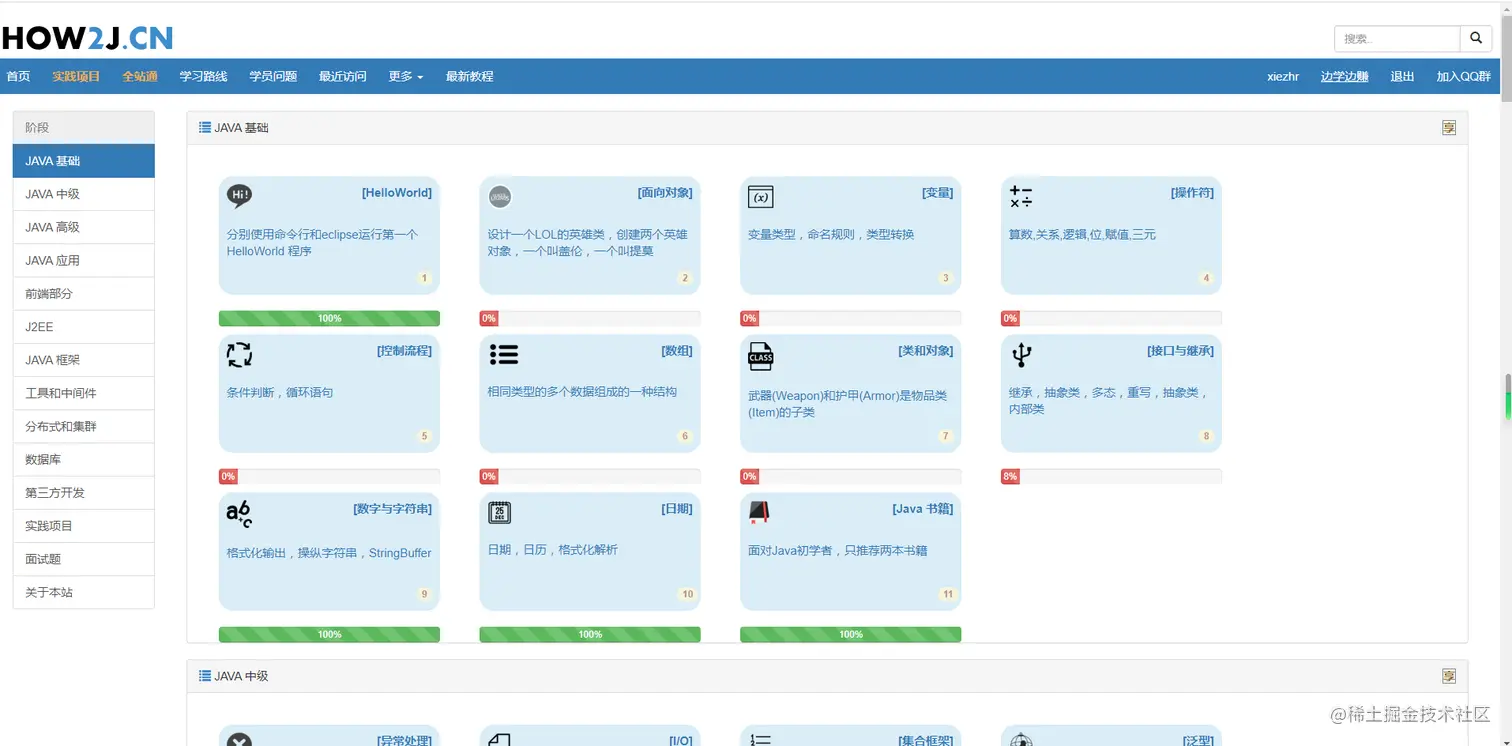Click the loop arrows icon on 控制流程 card
The width and height of the screenshot is (1512, 746).
(239, 354)
